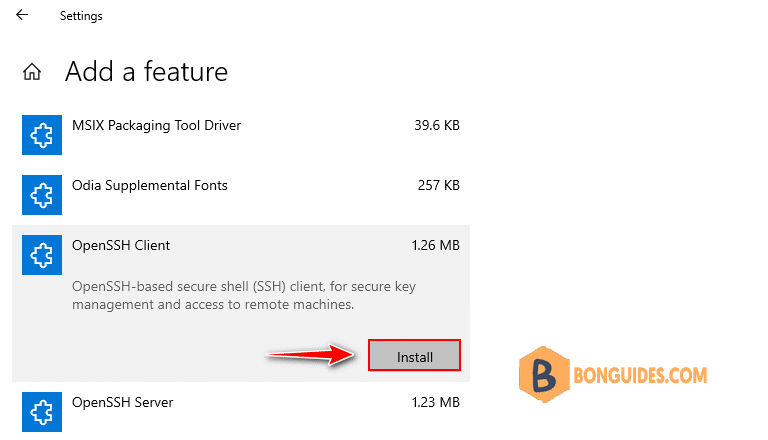Click the OpenSSH Client description text
Image resolution: width=768 pixels, height=440 pixels.
tap(244, 295)
